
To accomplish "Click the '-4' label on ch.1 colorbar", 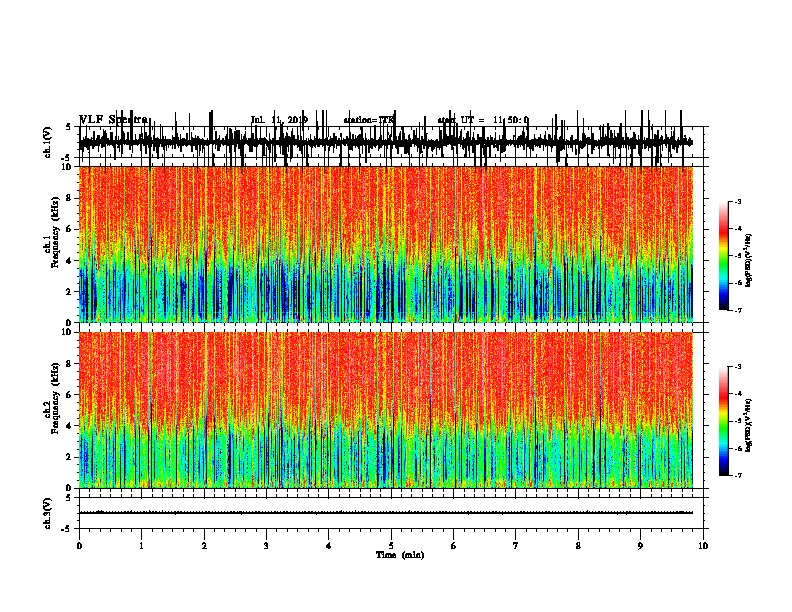I will pyautogui.click(x=737, y=229).
